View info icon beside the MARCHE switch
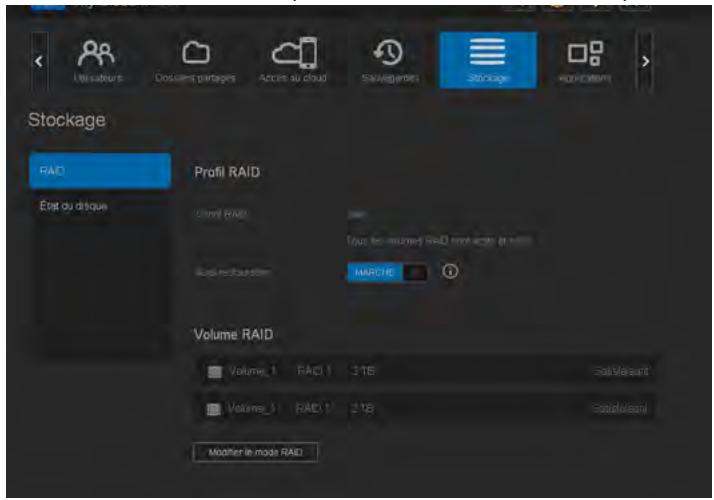The image size is (714, 500). [x=450, y=271]
